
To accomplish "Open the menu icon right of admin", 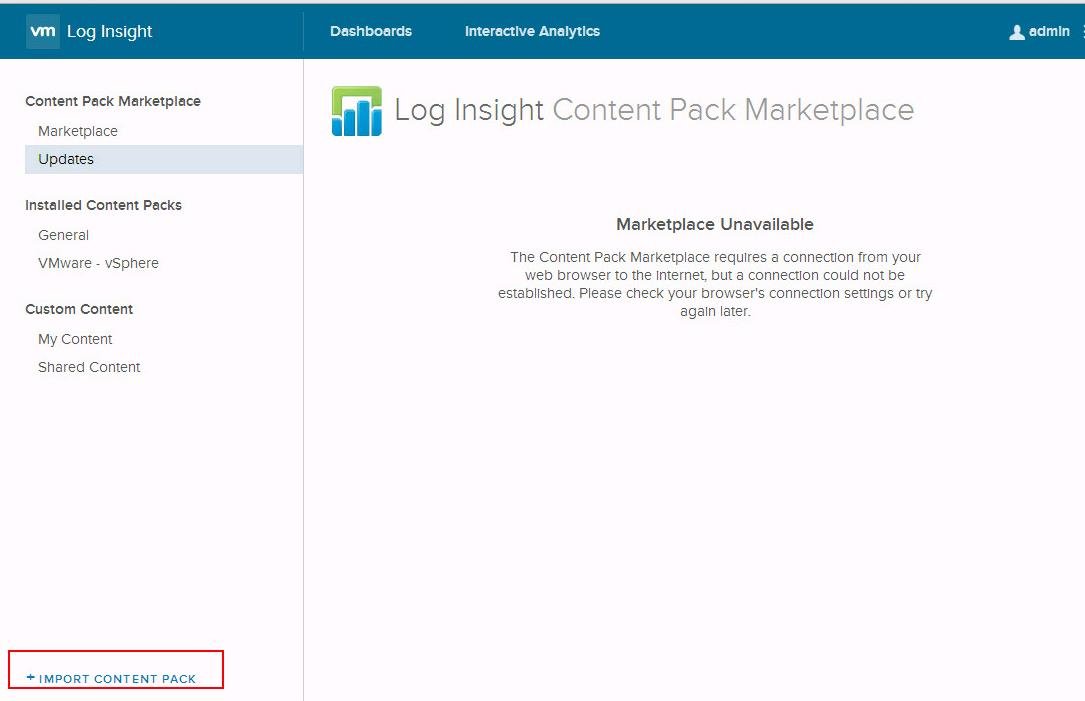I will click(x=1082, y=32).
